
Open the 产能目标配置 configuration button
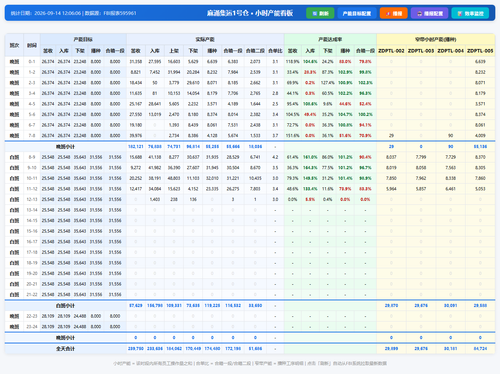pos(357,13)
